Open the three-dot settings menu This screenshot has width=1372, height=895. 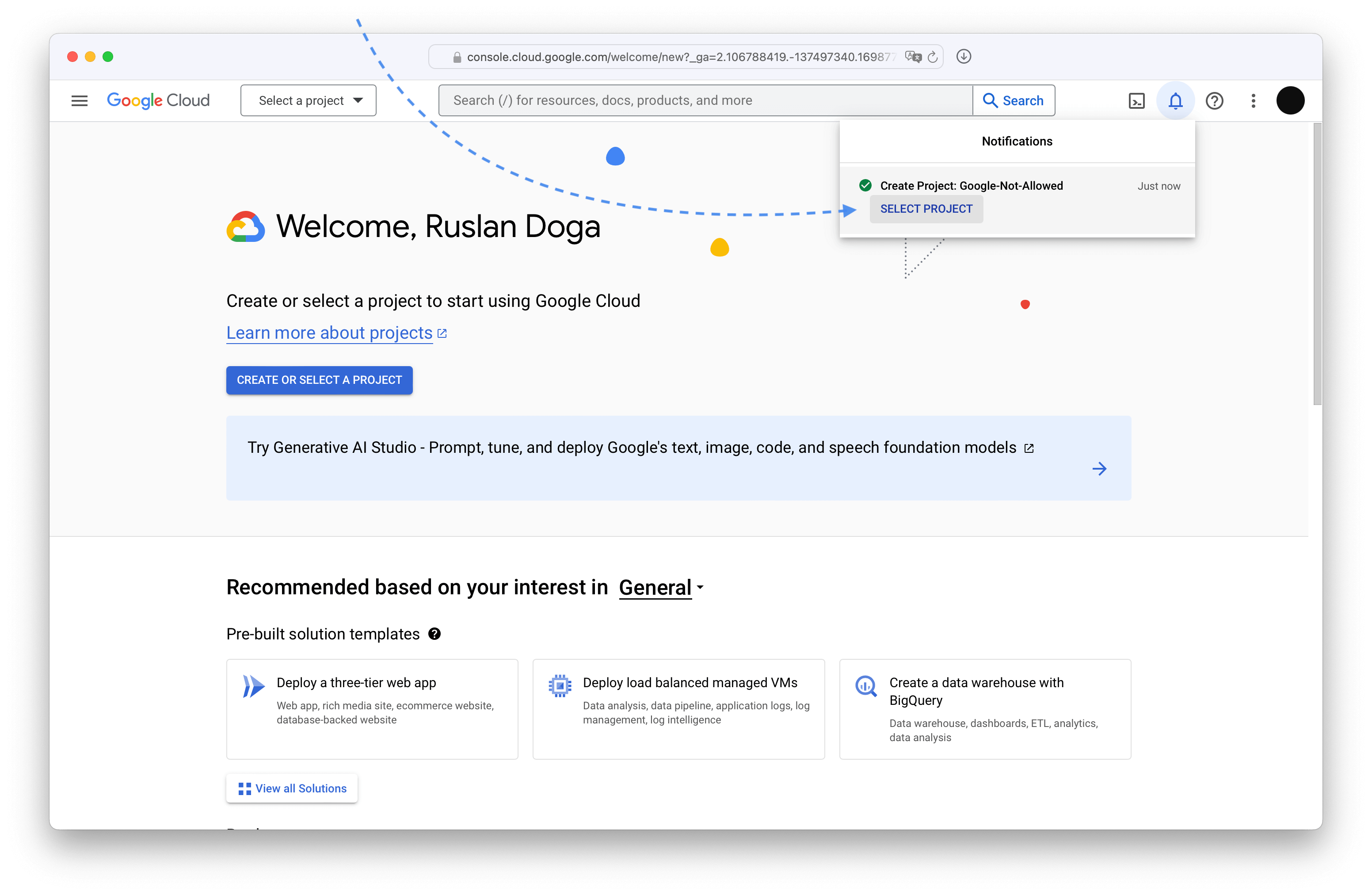(1253, 101)
